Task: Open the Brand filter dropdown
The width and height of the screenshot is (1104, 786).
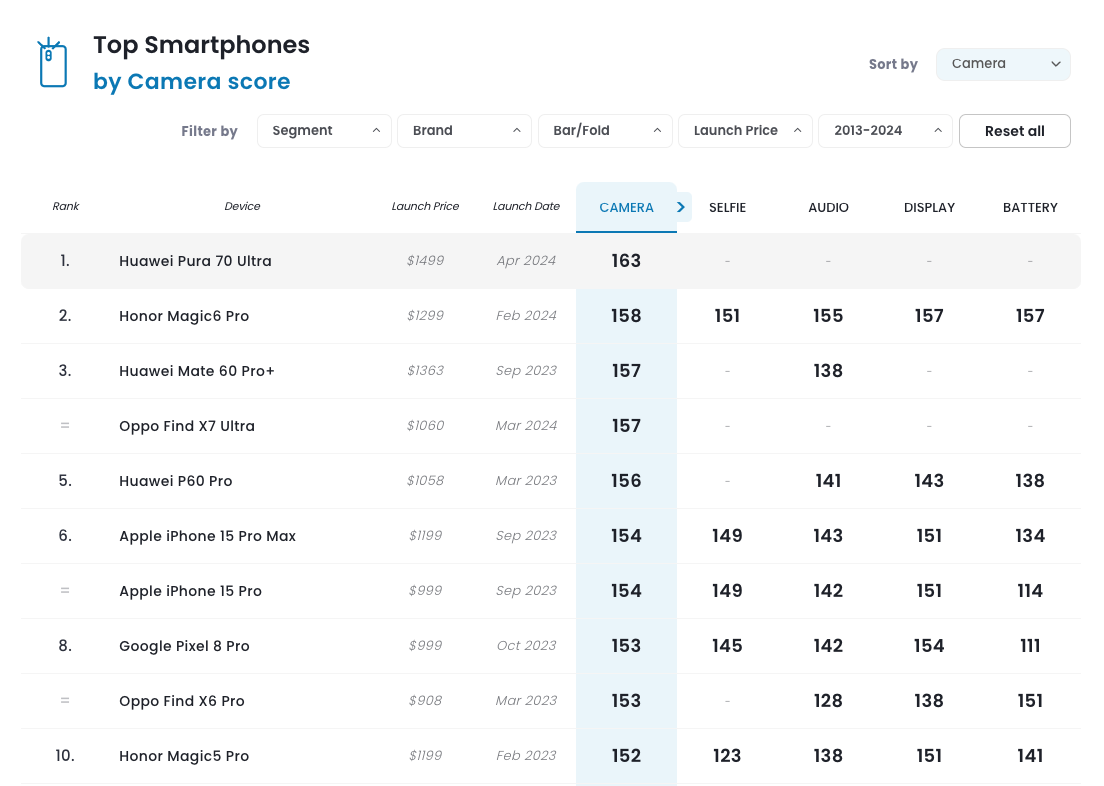Action: click(464, 131)
